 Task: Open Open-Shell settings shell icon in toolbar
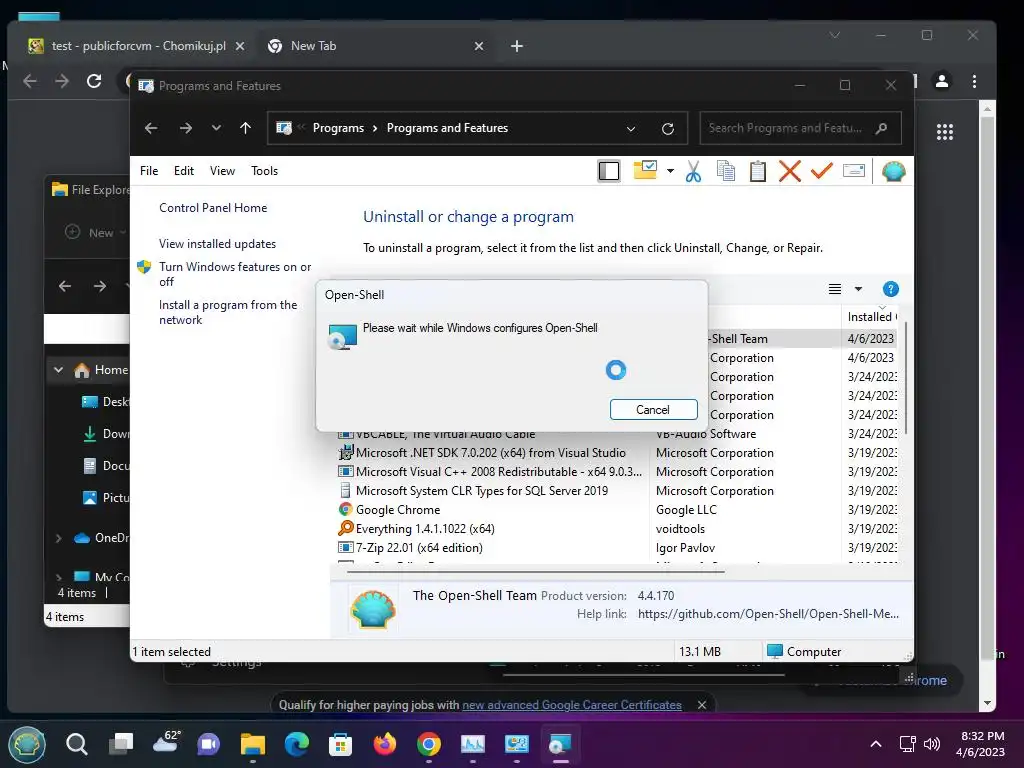(893, 171)
